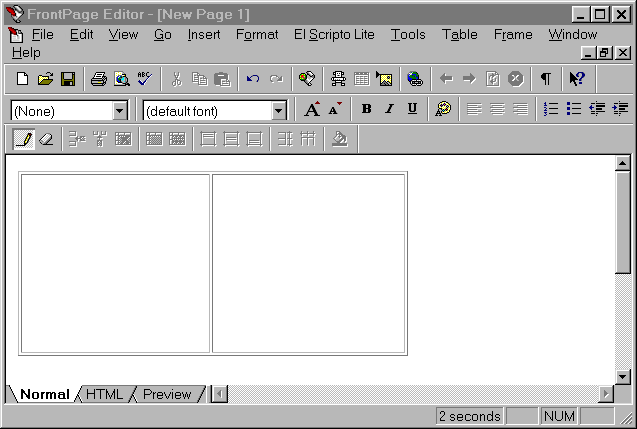Open the Edit menu

tap(81, 35)
